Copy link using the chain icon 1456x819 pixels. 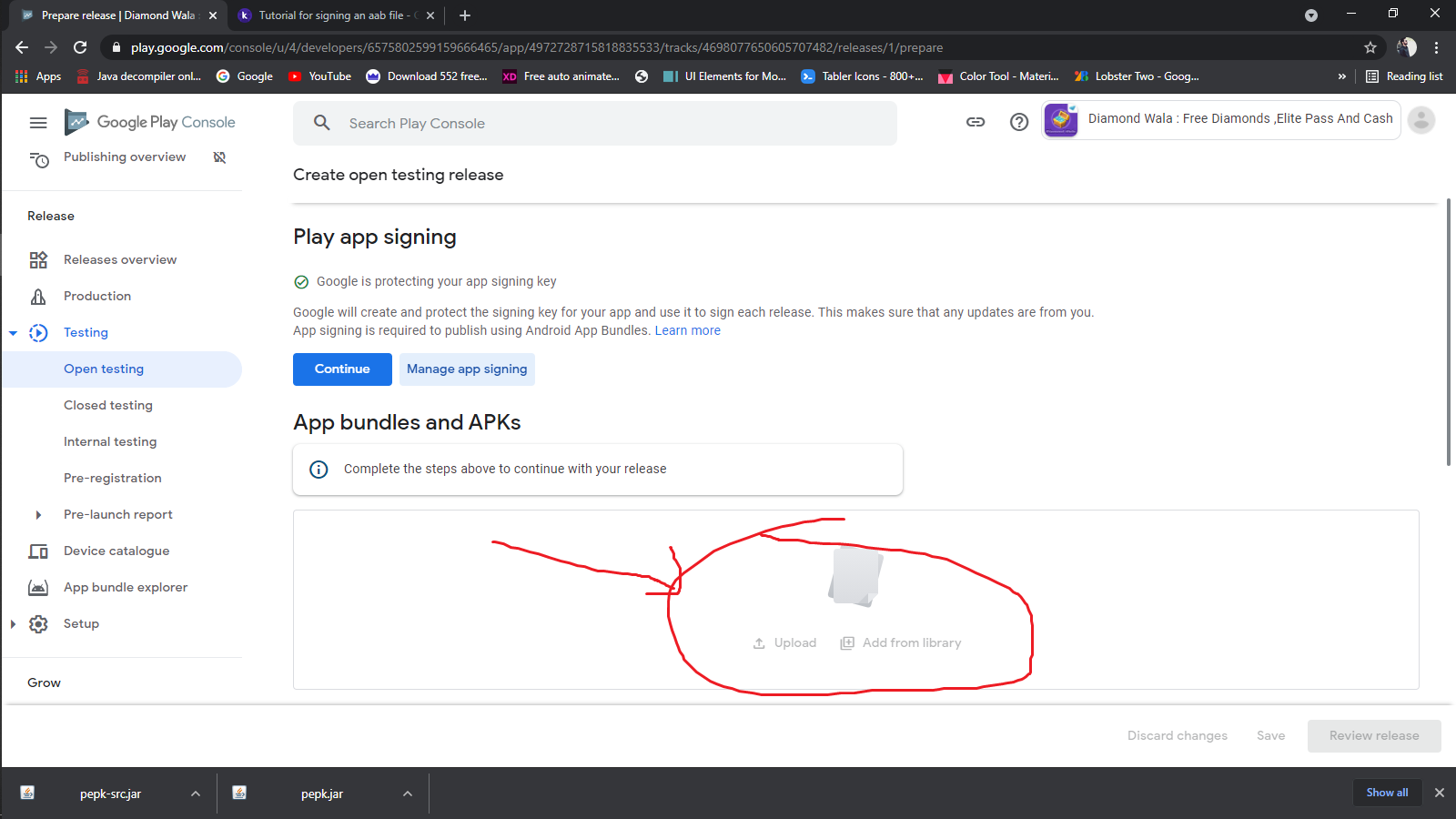point(976,122)
